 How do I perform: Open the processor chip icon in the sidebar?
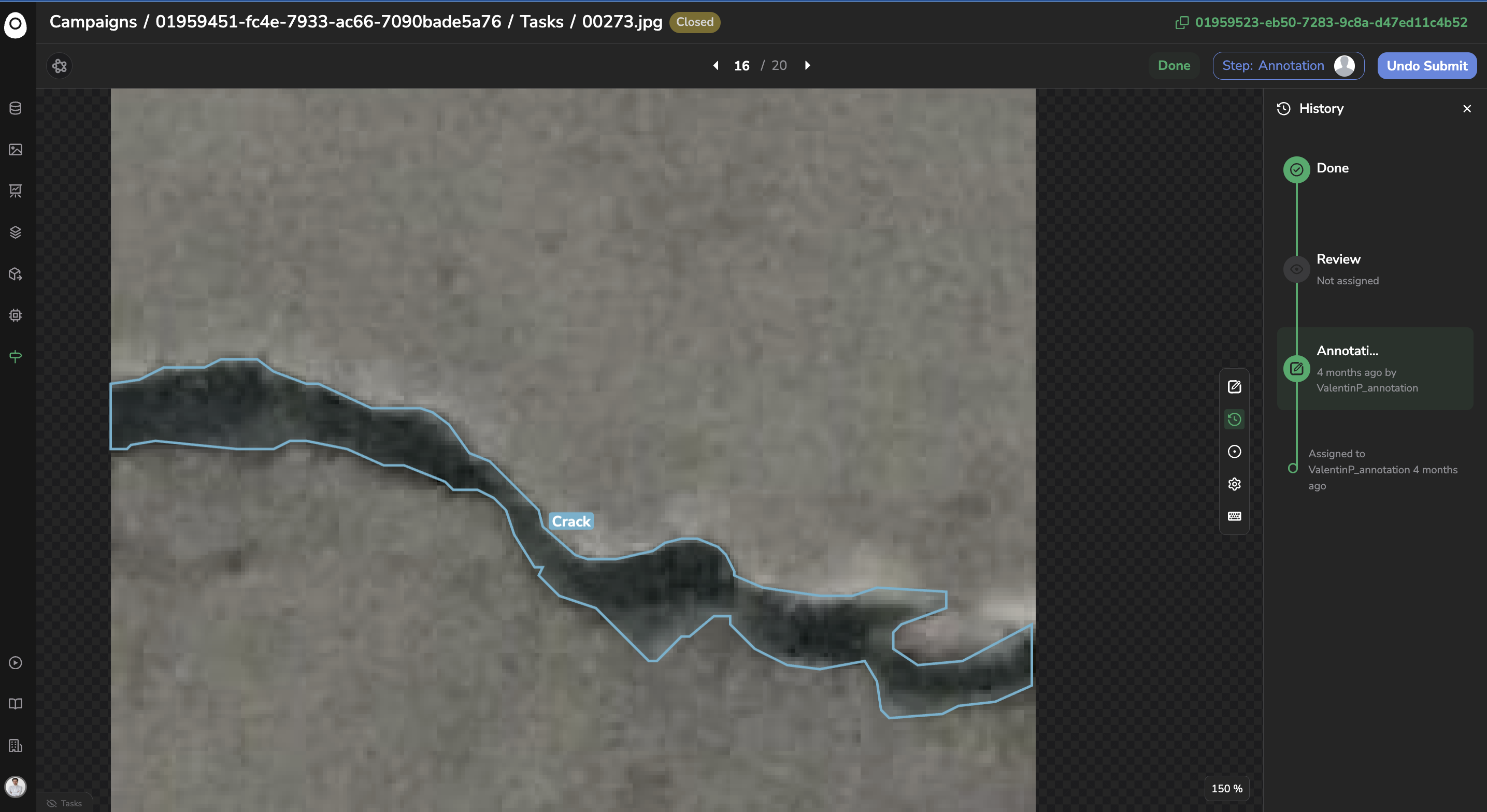(x=16, y=315)
